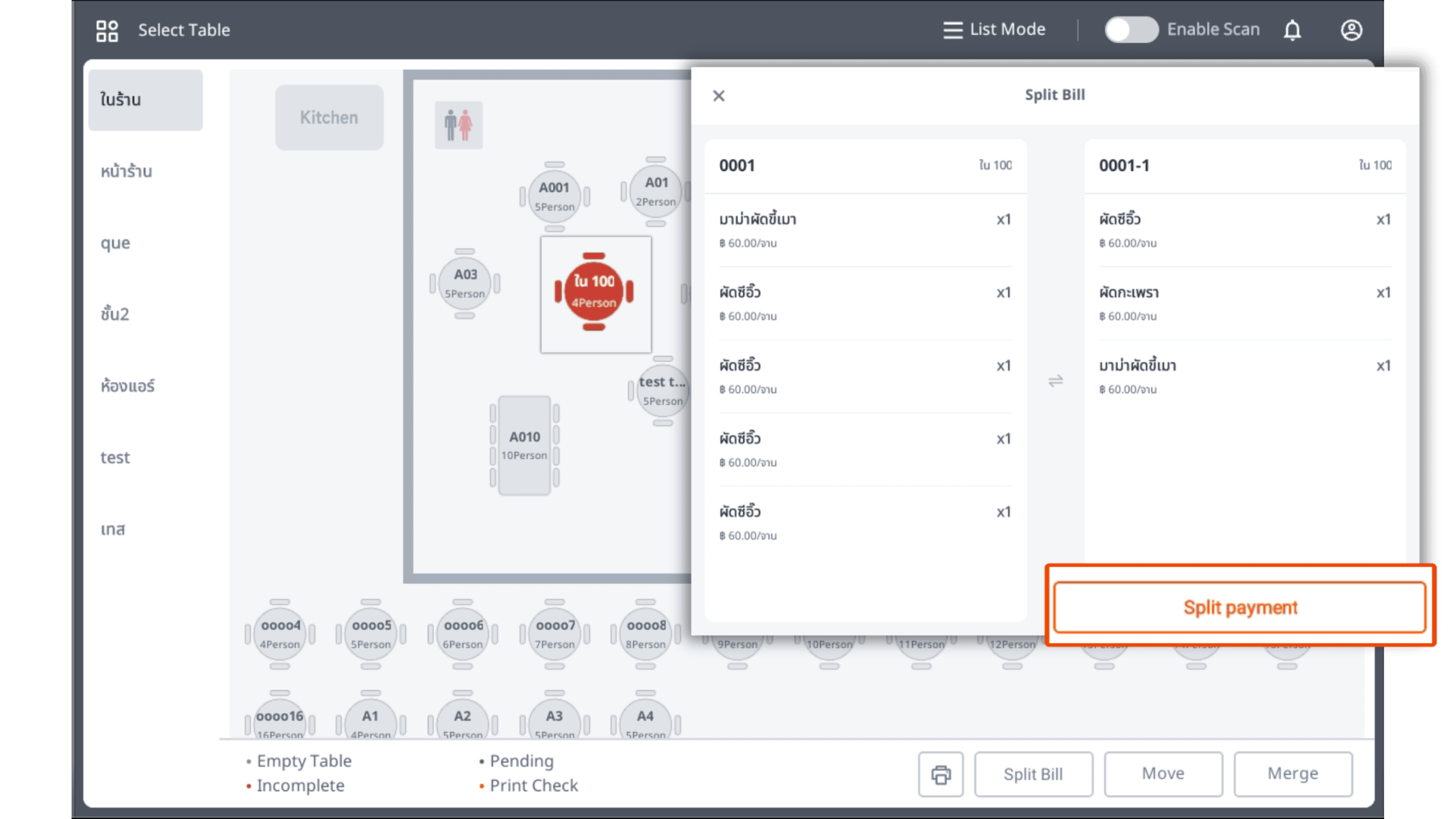
Task: Click the bill number 0001-1 header
Action: [1124, 166]
